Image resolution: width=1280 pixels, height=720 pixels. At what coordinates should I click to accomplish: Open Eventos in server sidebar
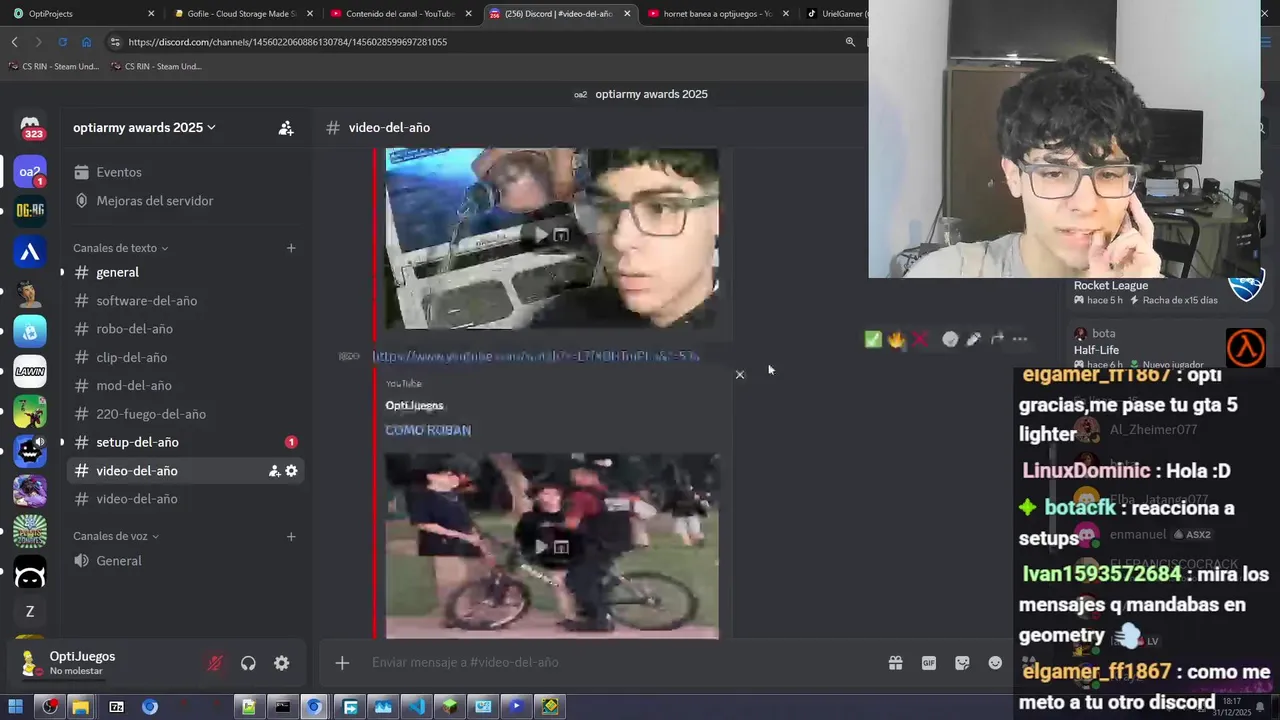[x=186, y=172]
